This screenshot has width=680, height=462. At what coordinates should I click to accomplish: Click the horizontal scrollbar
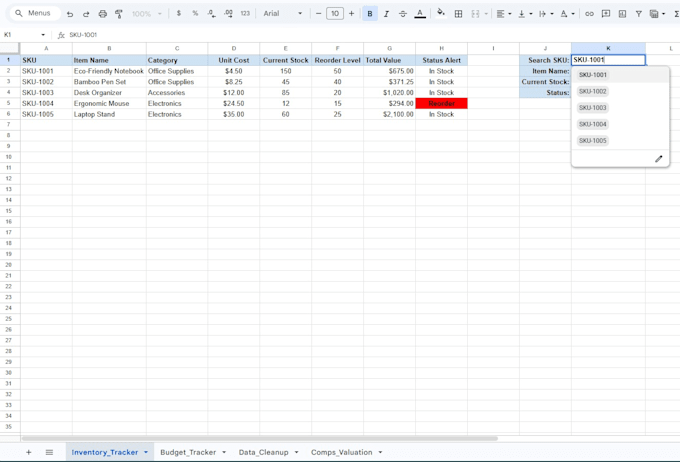(x=259, y=439)
